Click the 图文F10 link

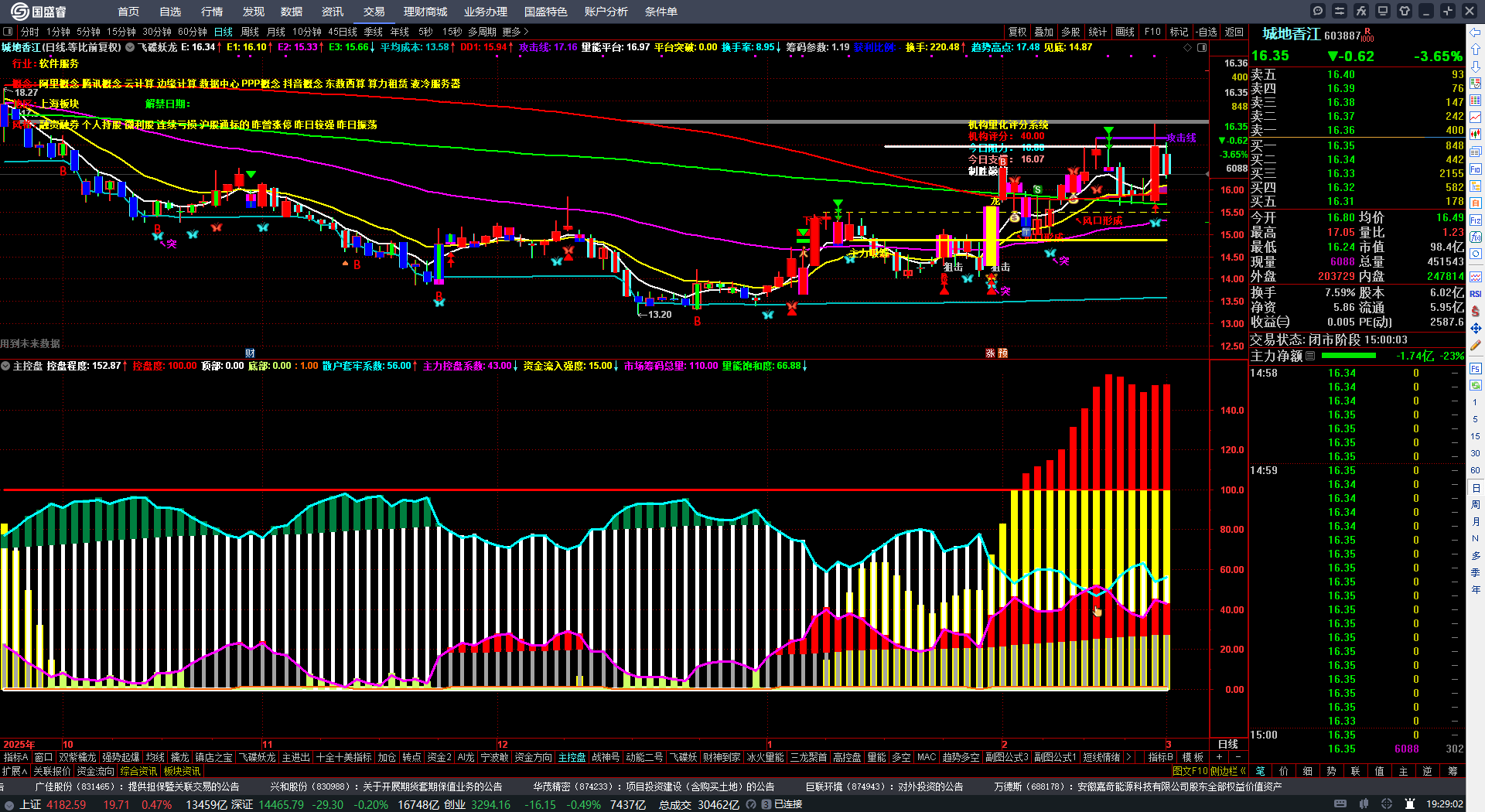1190,771
